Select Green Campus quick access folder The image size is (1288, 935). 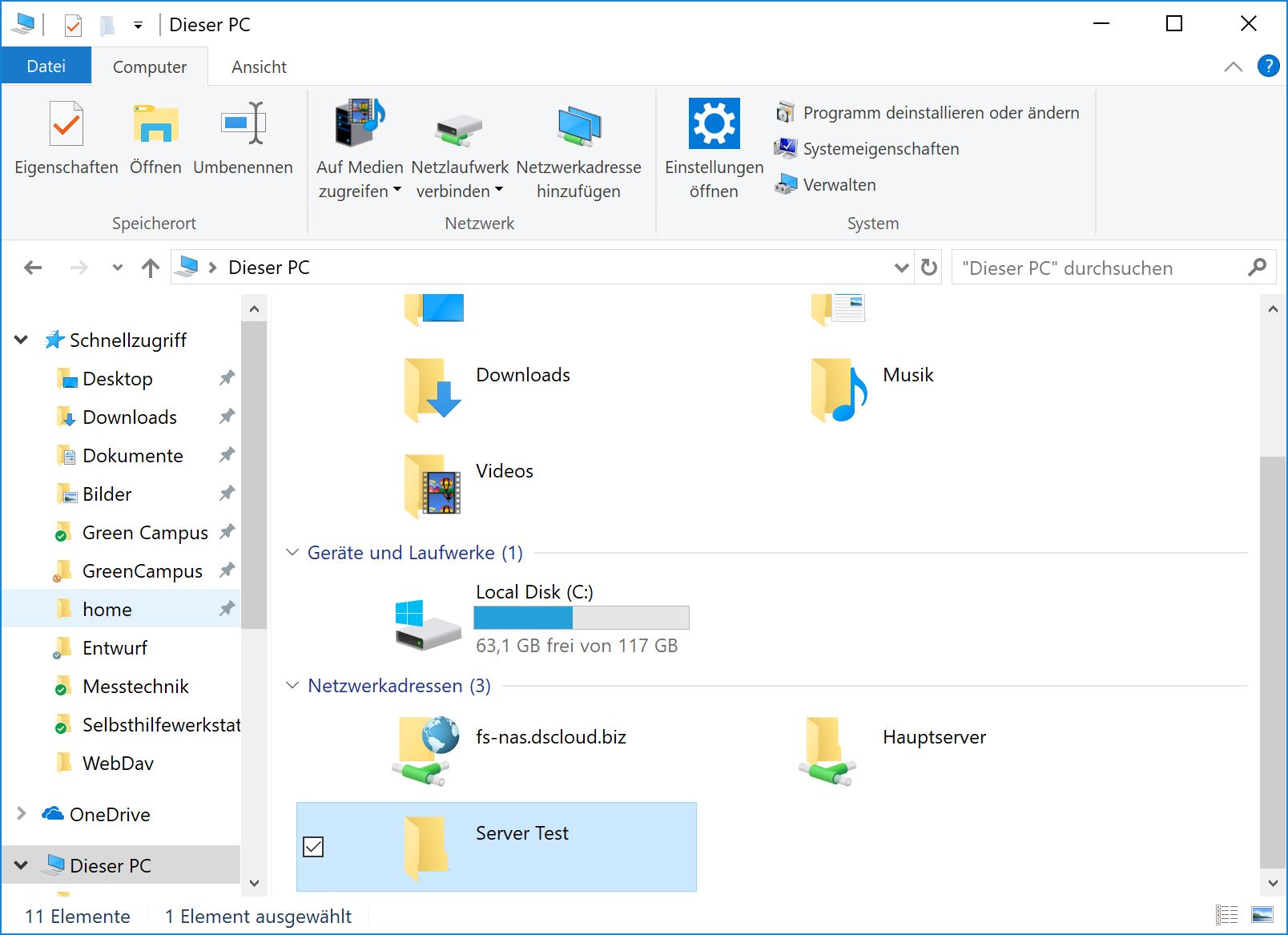coord(144,532)
